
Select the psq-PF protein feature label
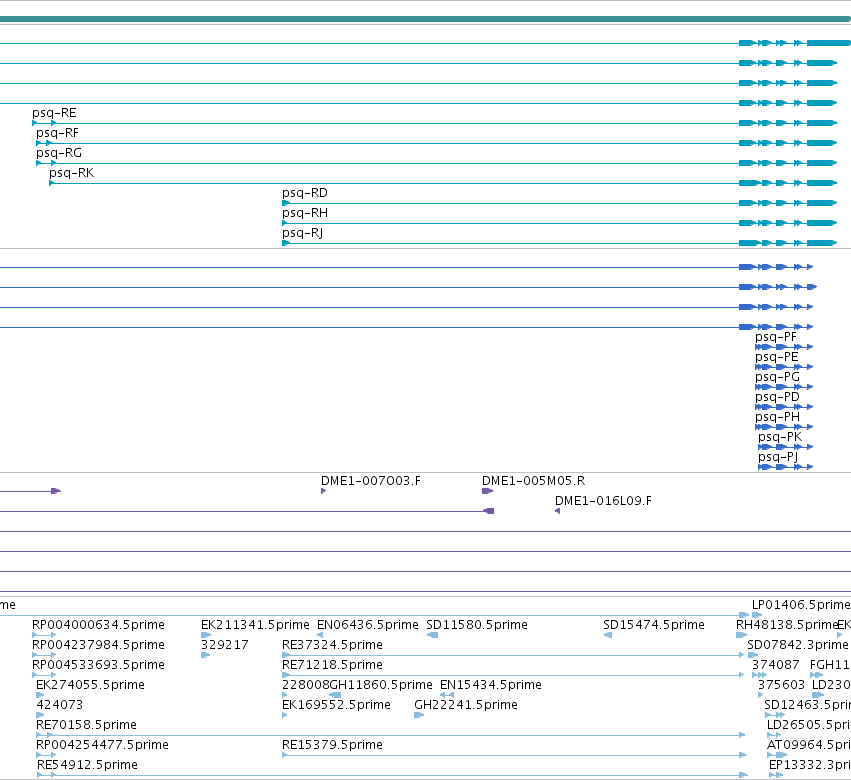(776, 337)
